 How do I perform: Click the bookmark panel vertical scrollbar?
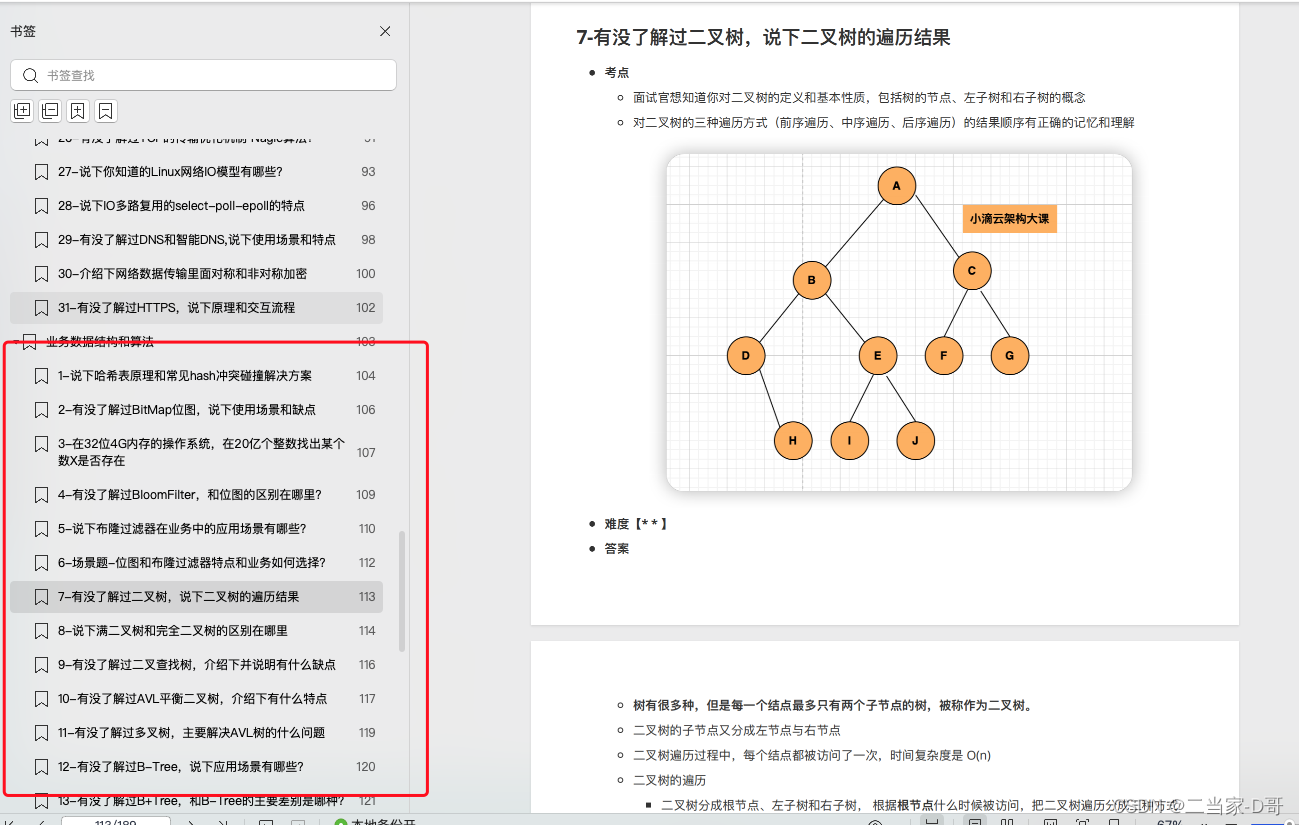(x=402, y=591)
